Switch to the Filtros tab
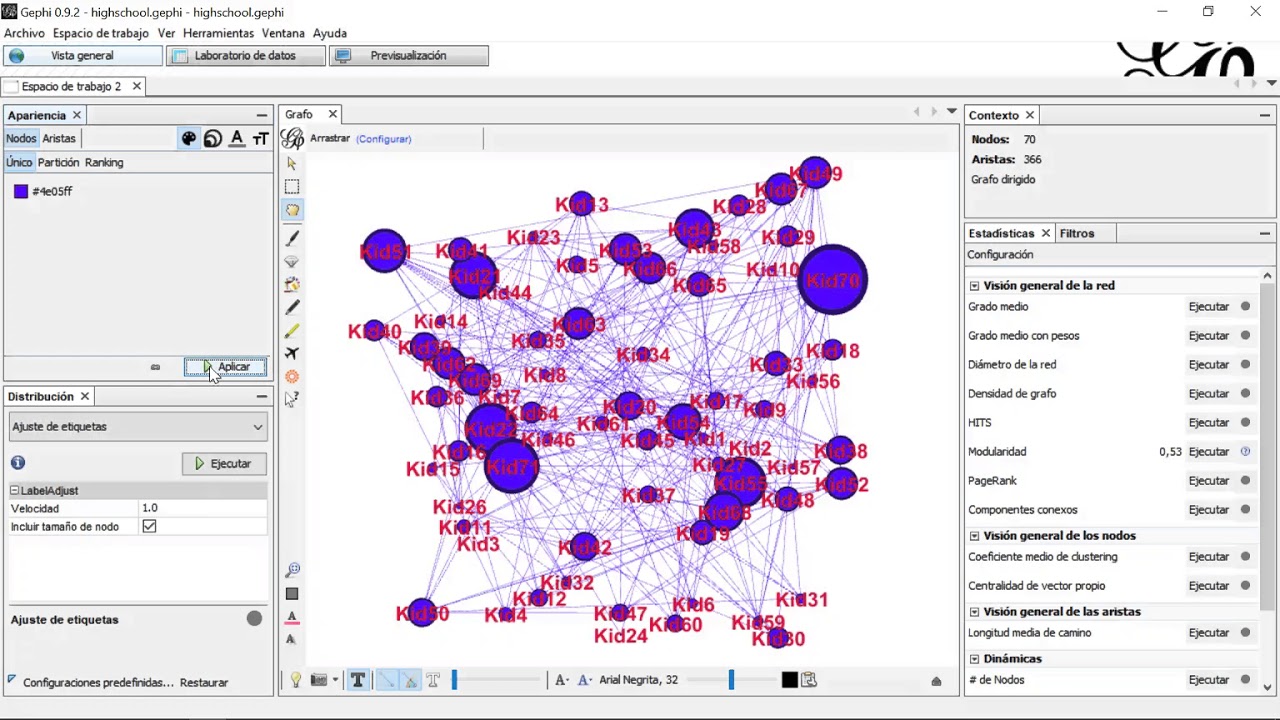Image resolution: width=1280 pixels, height=720 pixels. 1077,233
